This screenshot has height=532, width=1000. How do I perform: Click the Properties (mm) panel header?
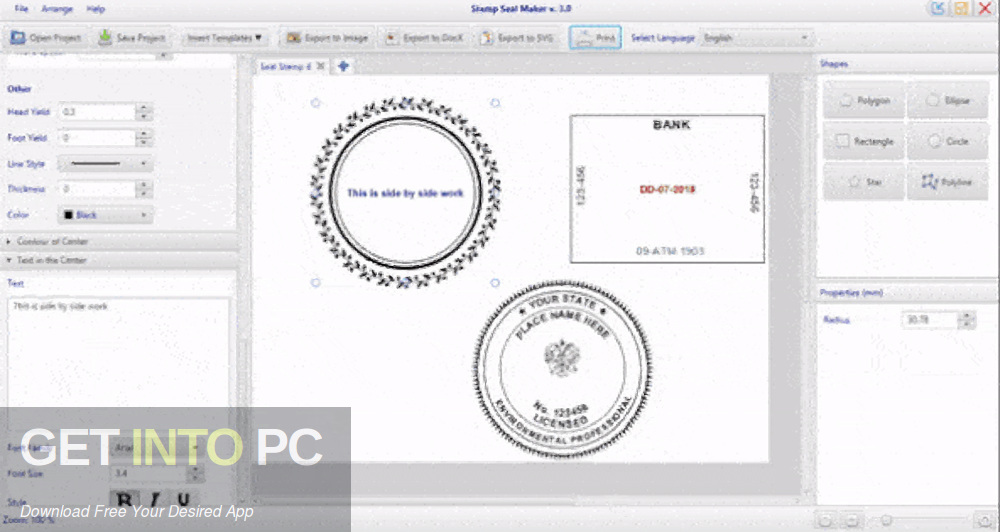click(907, 293)
